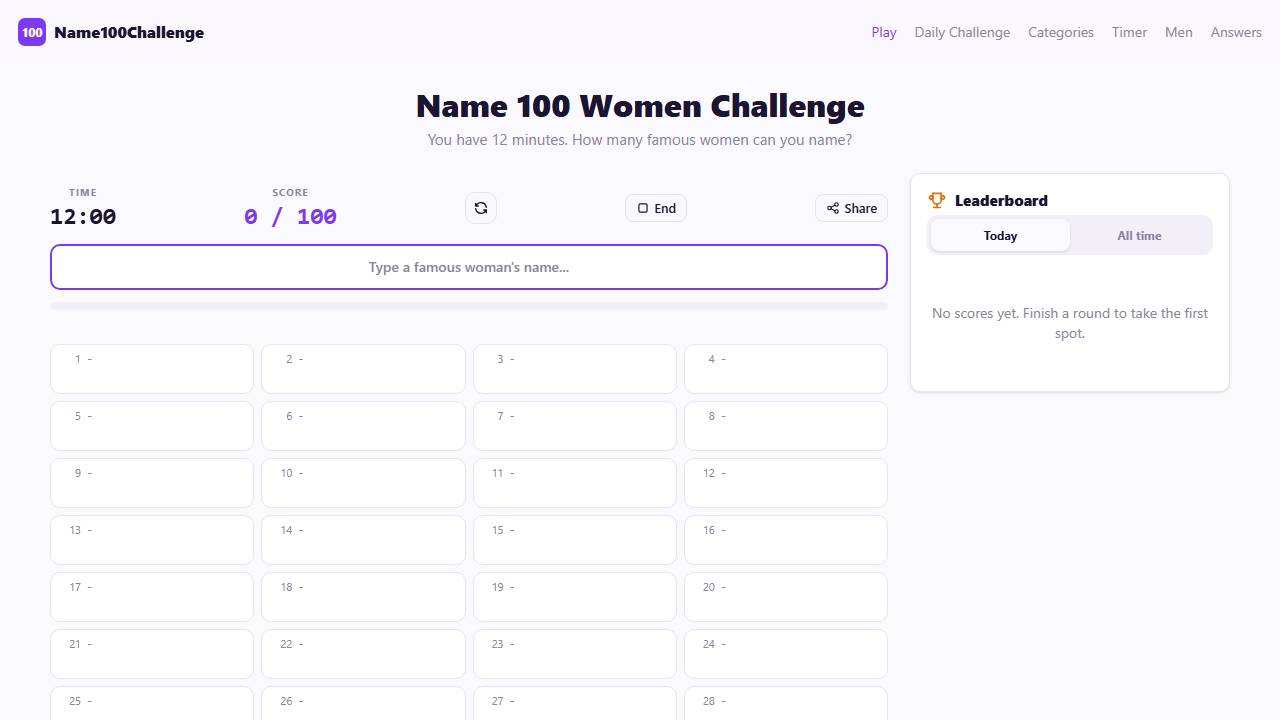
Task: Switch leaderboard to All time
Action: 1139,235
